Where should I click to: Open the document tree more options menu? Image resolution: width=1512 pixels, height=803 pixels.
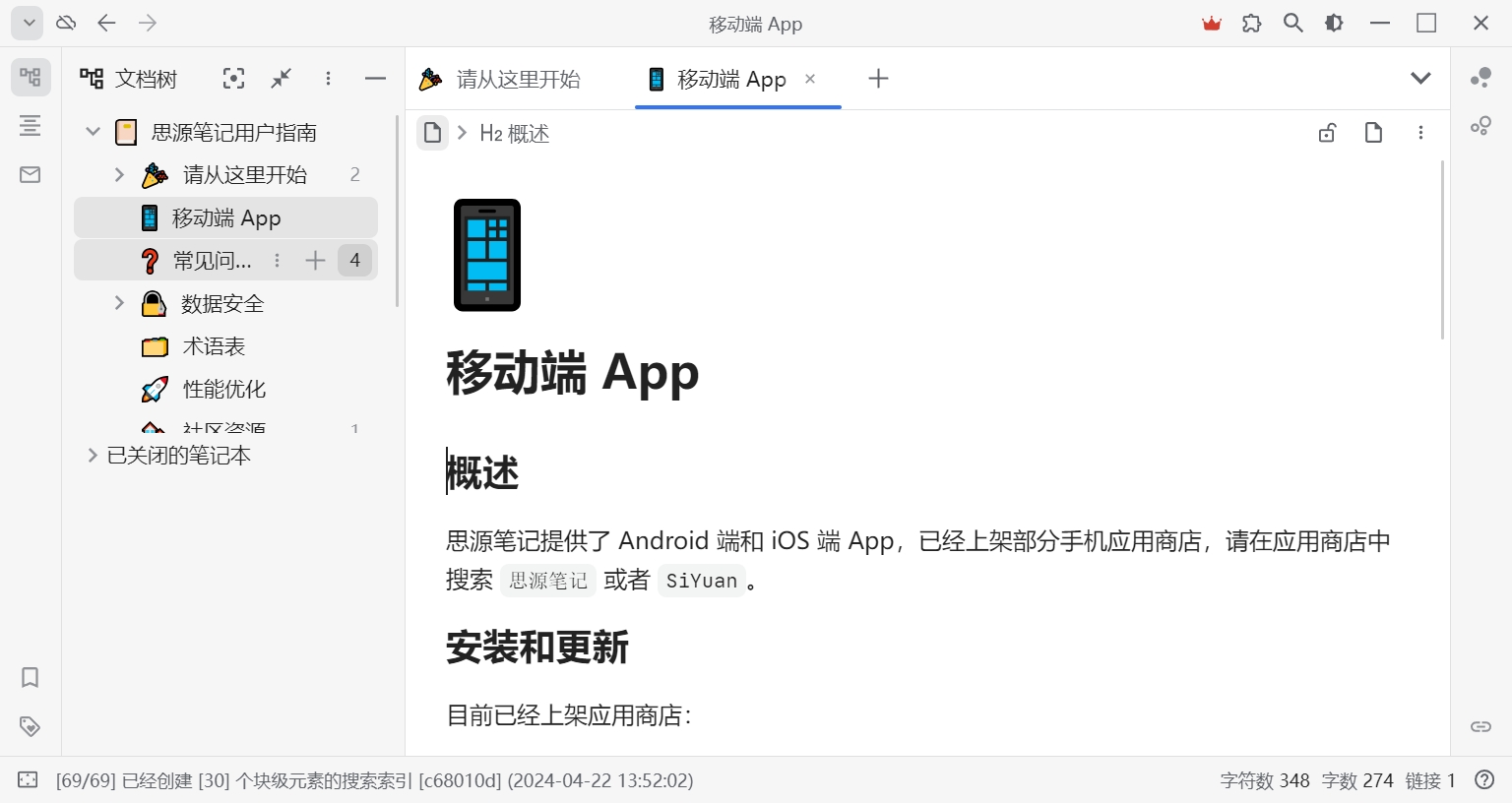tap(328, 79)
